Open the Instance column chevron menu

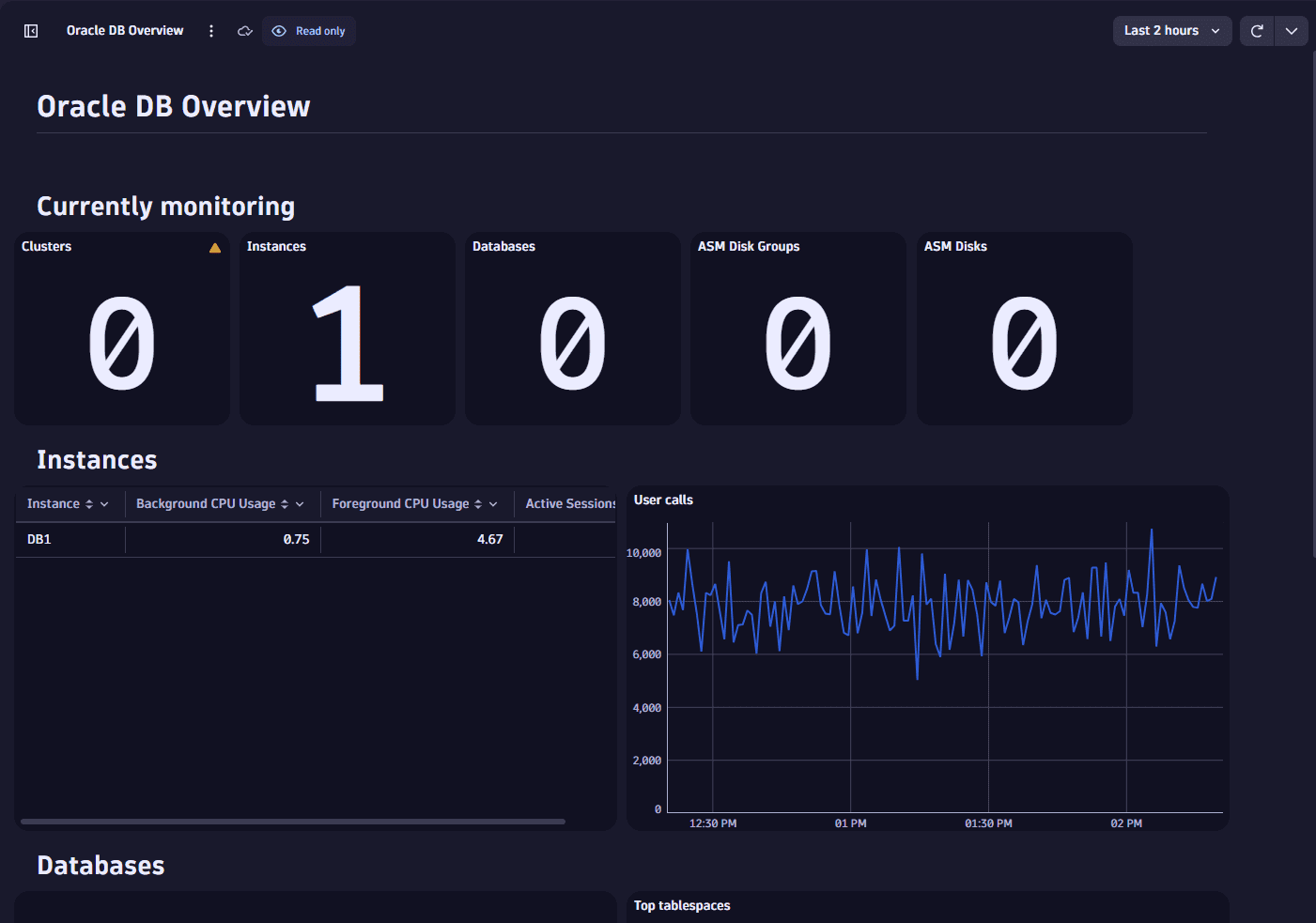click(x=104, y=504)
